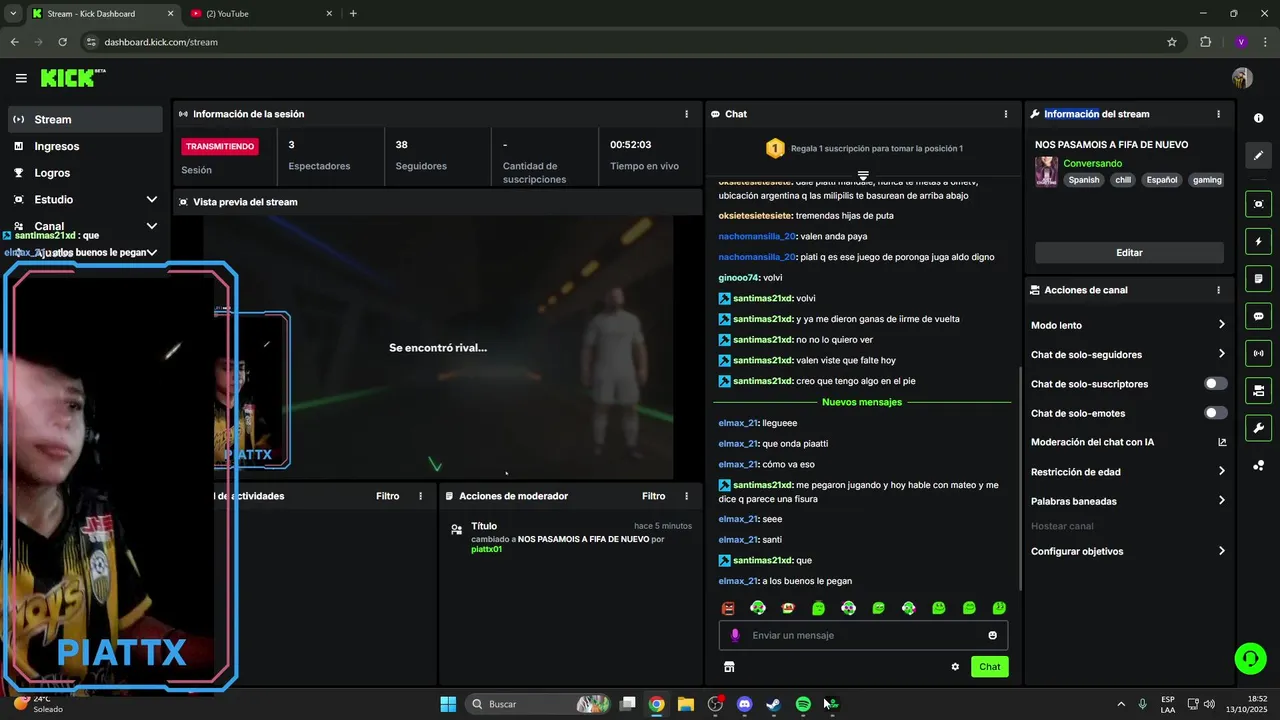Click the browser address bar
Image resolution: width=1280 pixels, height=720 pixels.
point(630,42)
